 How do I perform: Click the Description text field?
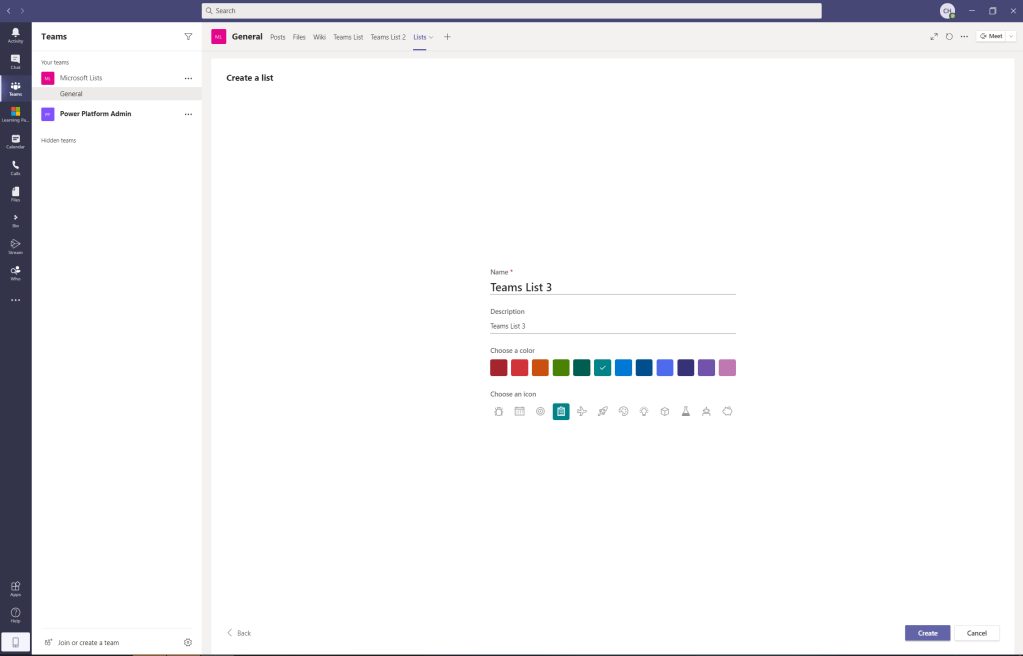click(612, 326)
